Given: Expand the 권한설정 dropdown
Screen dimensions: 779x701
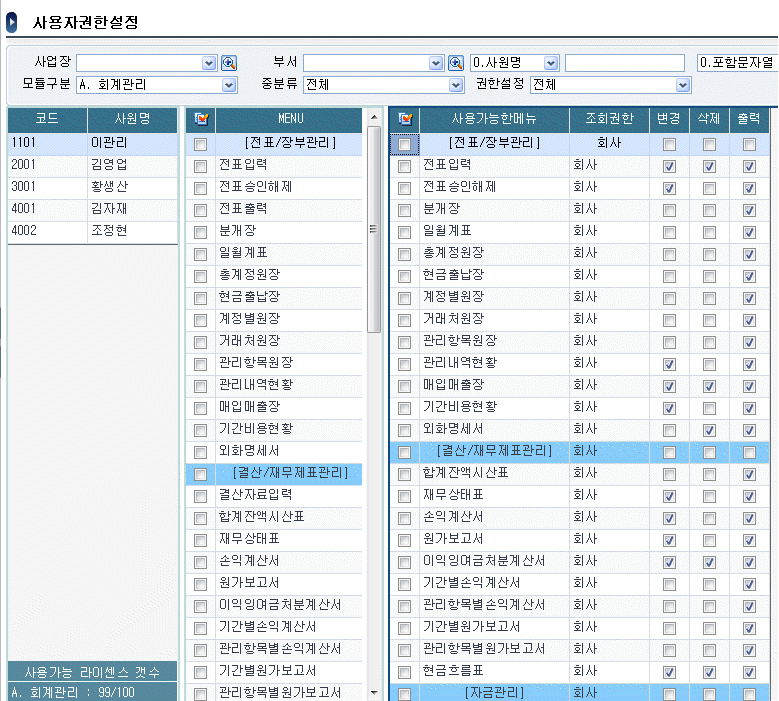Looking at the screenshot, I should click(683, 85).
